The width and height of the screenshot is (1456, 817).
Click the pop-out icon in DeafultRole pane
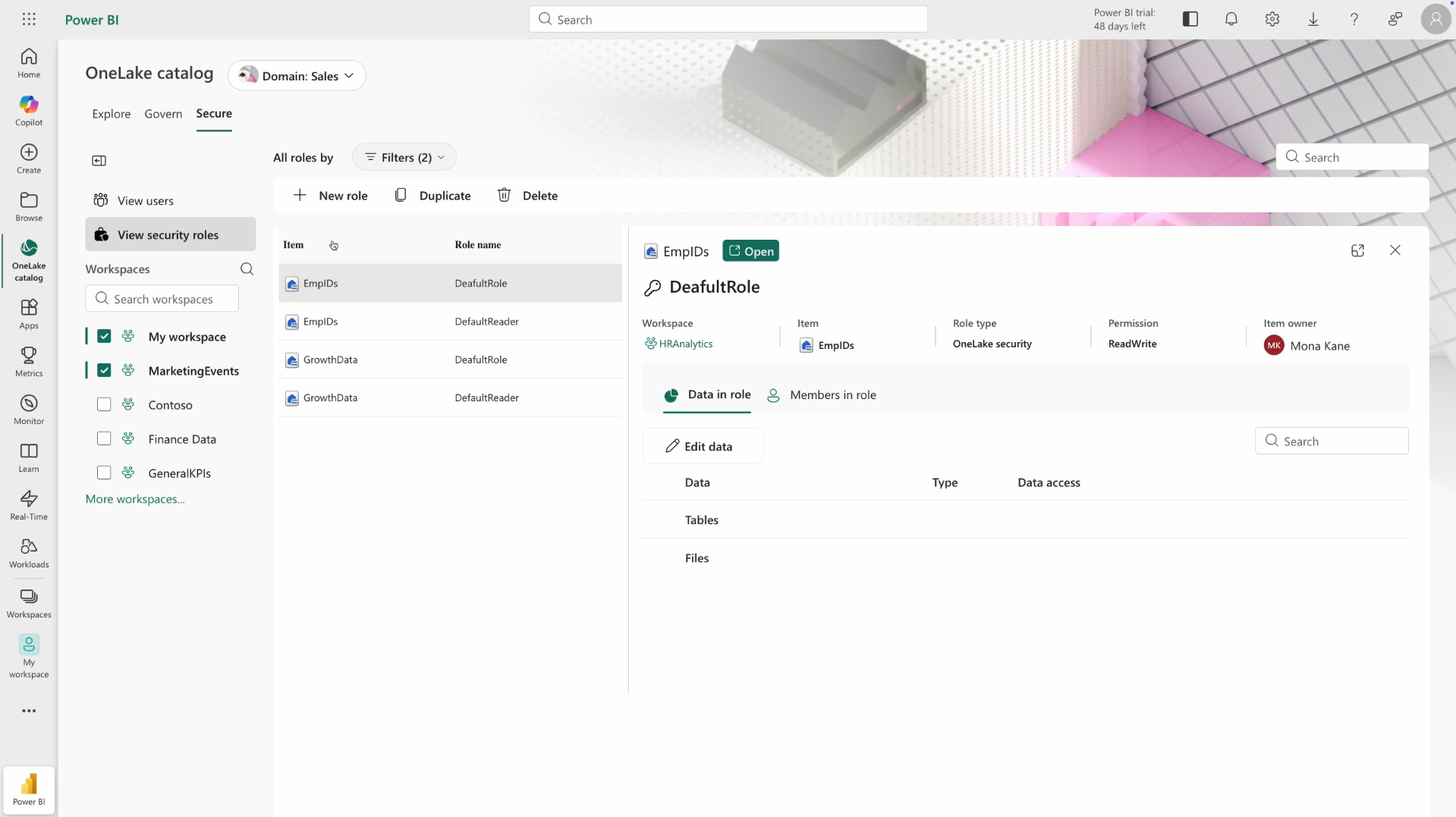(x=1357, y=250)
